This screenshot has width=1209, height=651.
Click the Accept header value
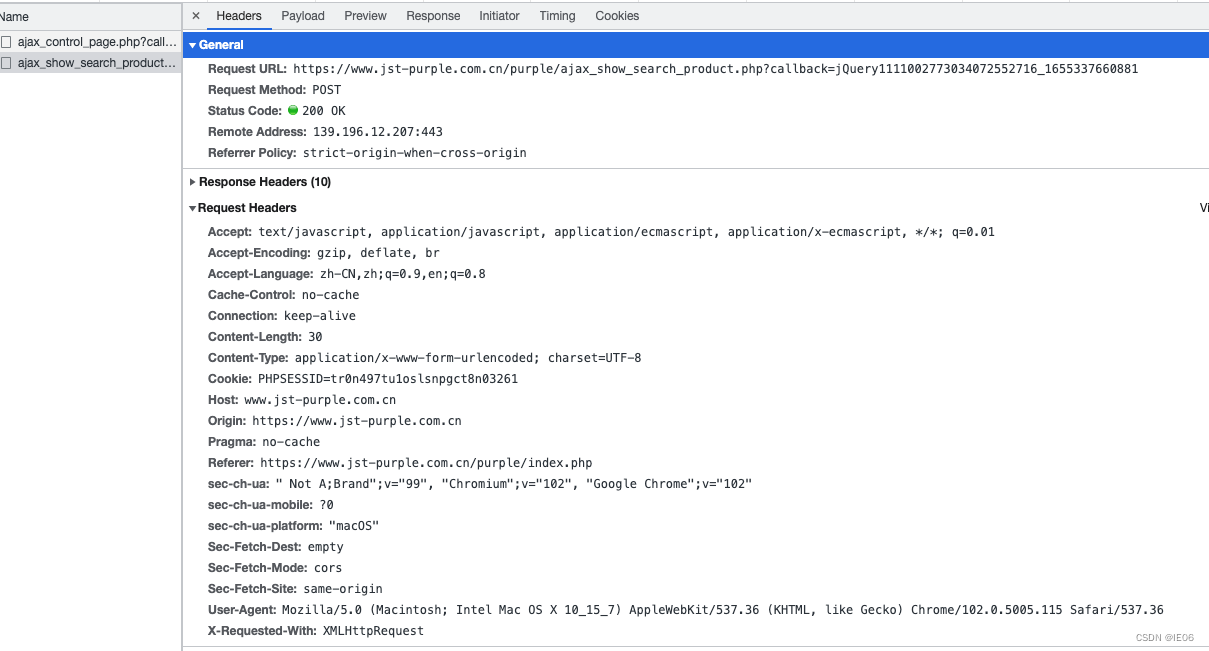pyautogui.click(x=626, y=232)
